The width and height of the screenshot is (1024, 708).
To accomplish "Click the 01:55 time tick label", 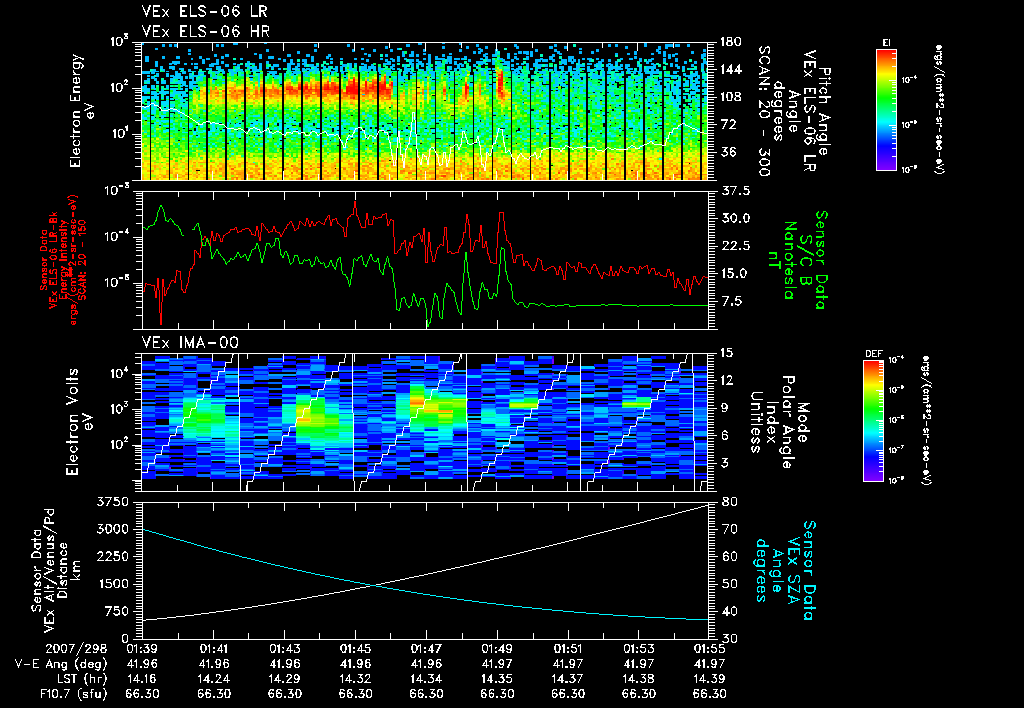I will [709, 649].
